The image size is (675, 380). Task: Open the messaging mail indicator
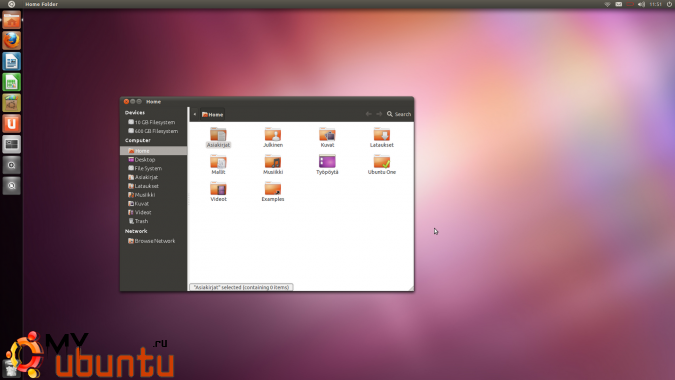(x=619, y=4)
